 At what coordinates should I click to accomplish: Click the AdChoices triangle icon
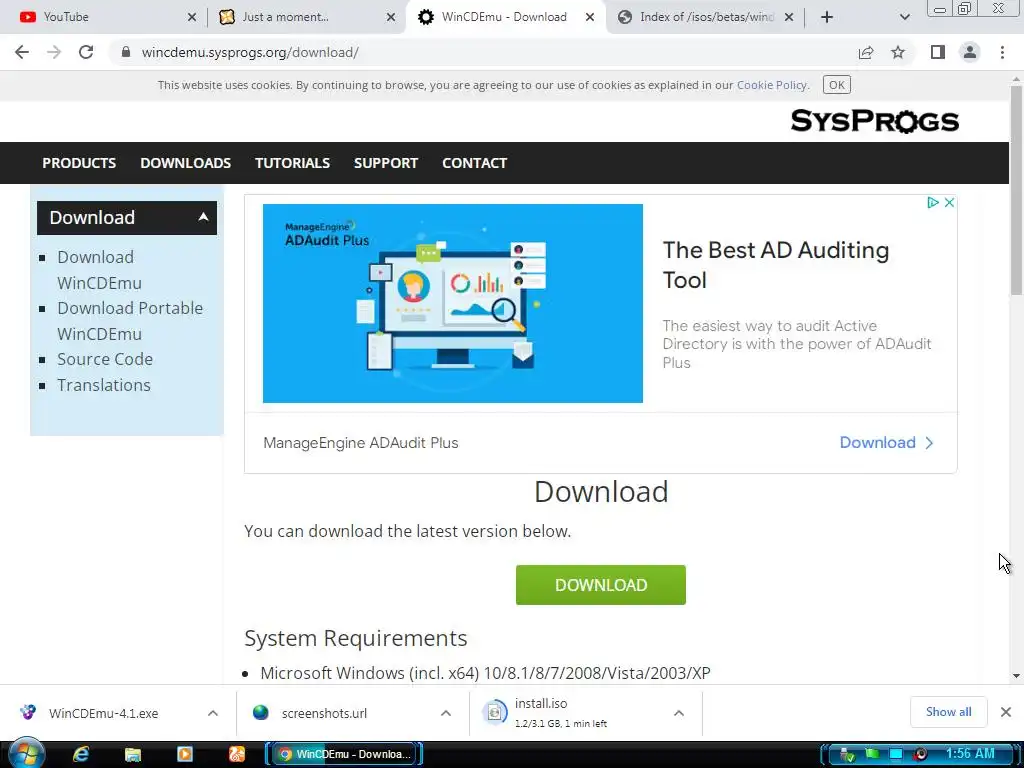[x=933, y=202]
